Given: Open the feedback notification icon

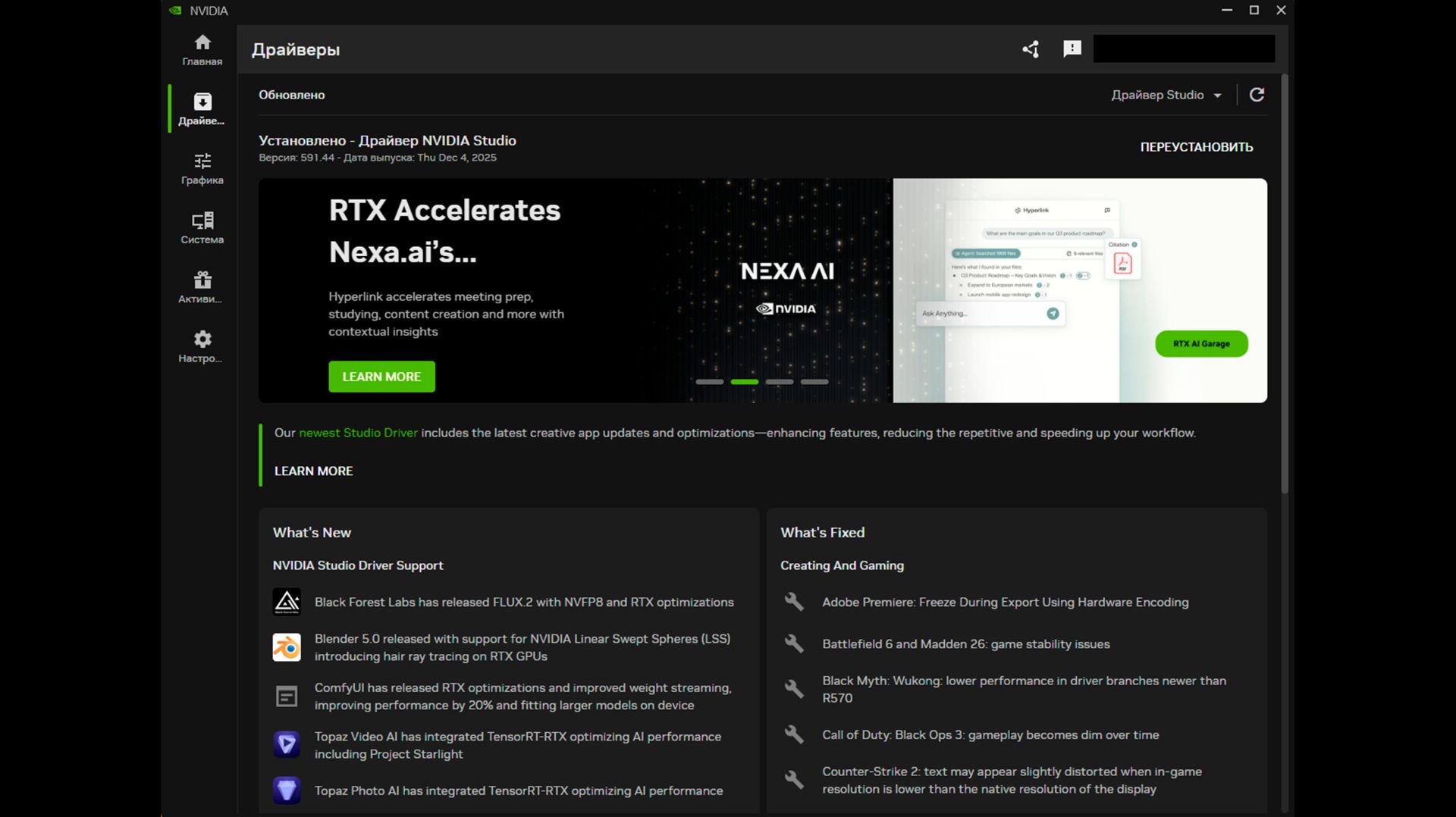Looking at the screenshot, I should [x=1072, y=49].
